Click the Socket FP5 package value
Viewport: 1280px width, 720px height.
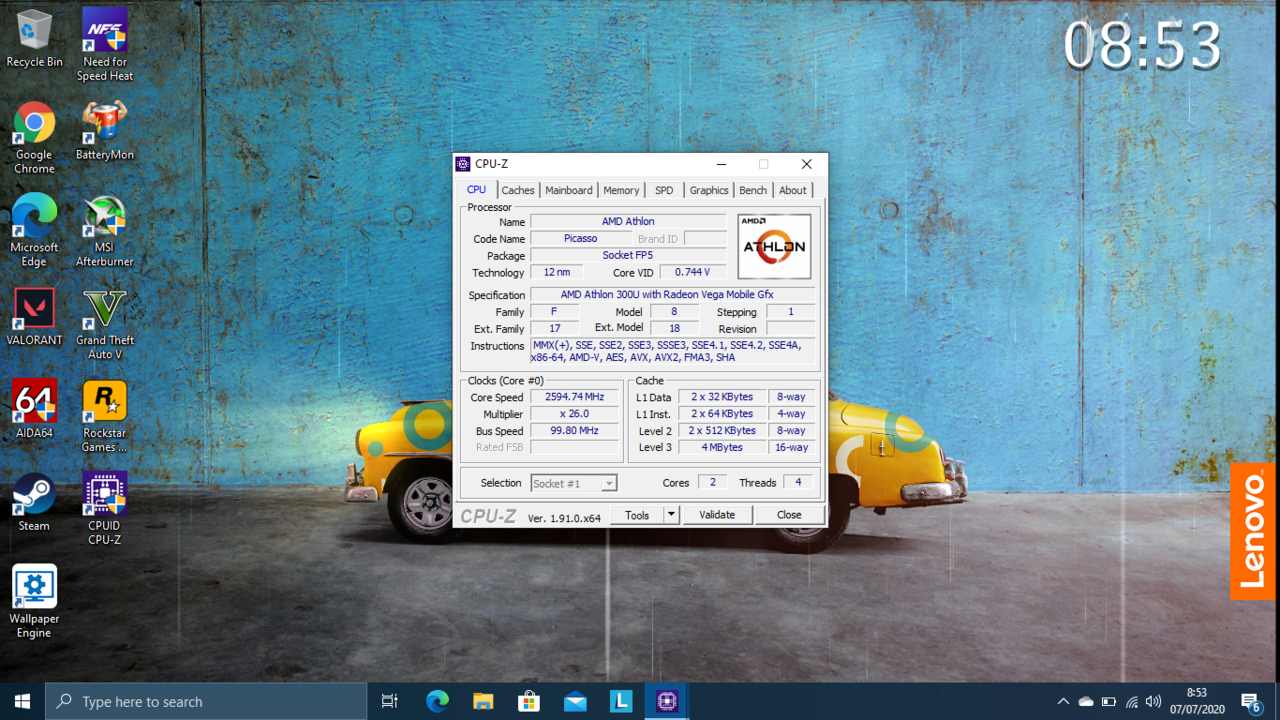pyautogui.click(x=628, y=256)
